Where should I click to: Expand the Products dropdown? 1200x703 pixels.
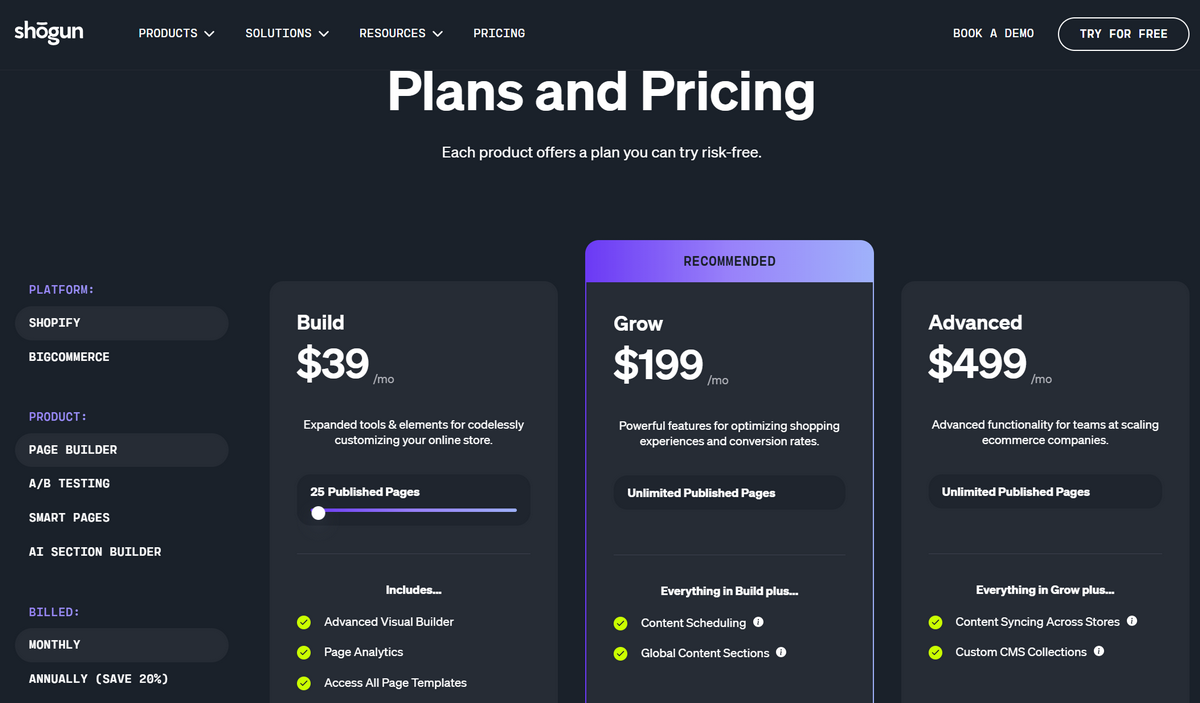[176, 33]
